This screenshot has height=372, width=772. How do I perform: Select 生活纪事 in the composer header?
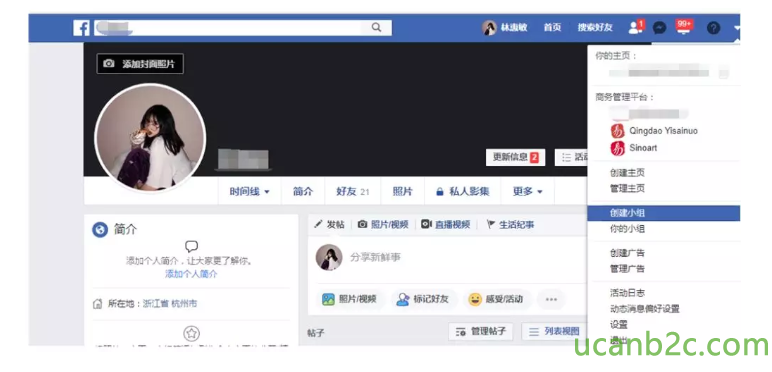[x=510, y=224]
